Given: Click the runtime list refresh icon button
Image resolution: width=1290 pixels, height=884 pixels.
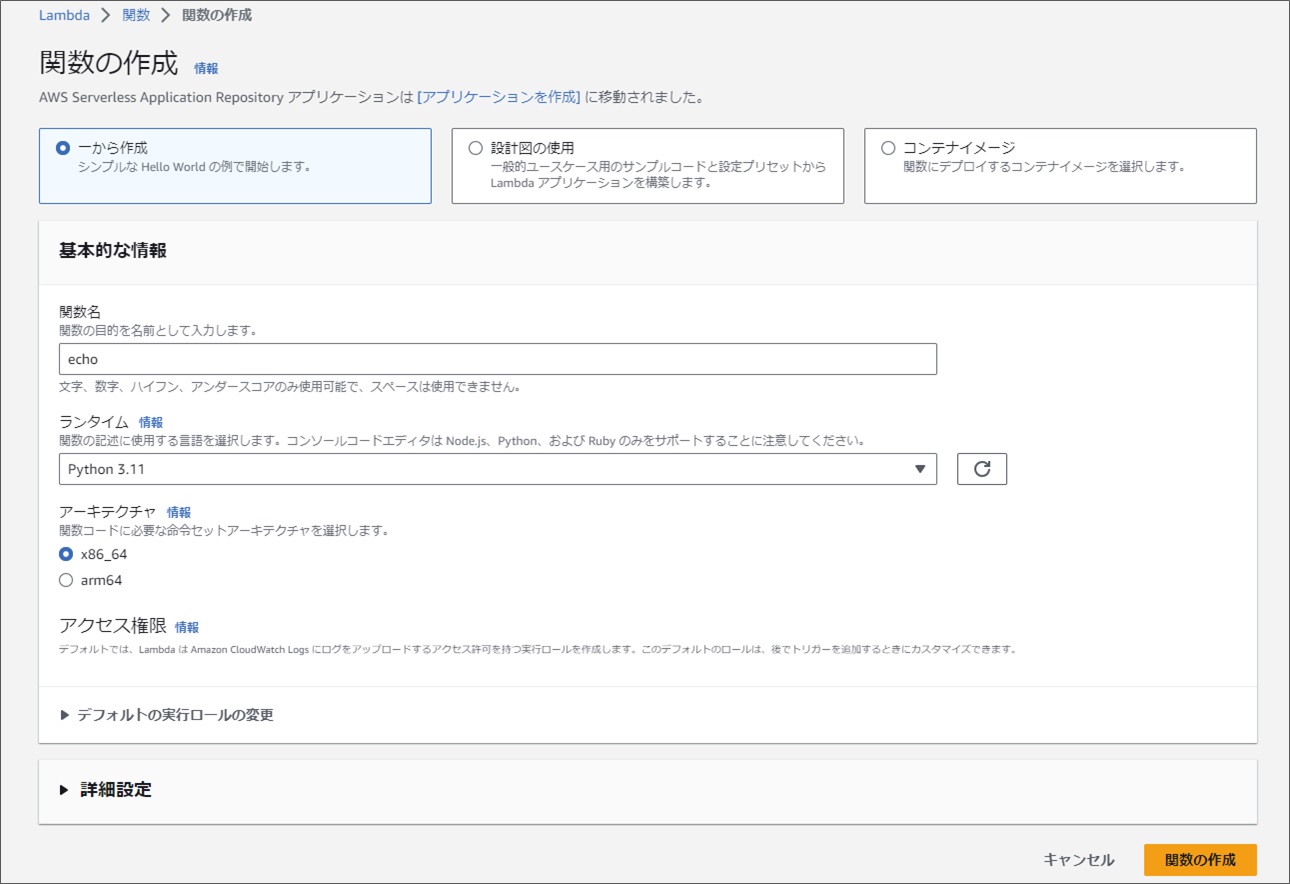Looking at the screenshot, I should 981,469.
